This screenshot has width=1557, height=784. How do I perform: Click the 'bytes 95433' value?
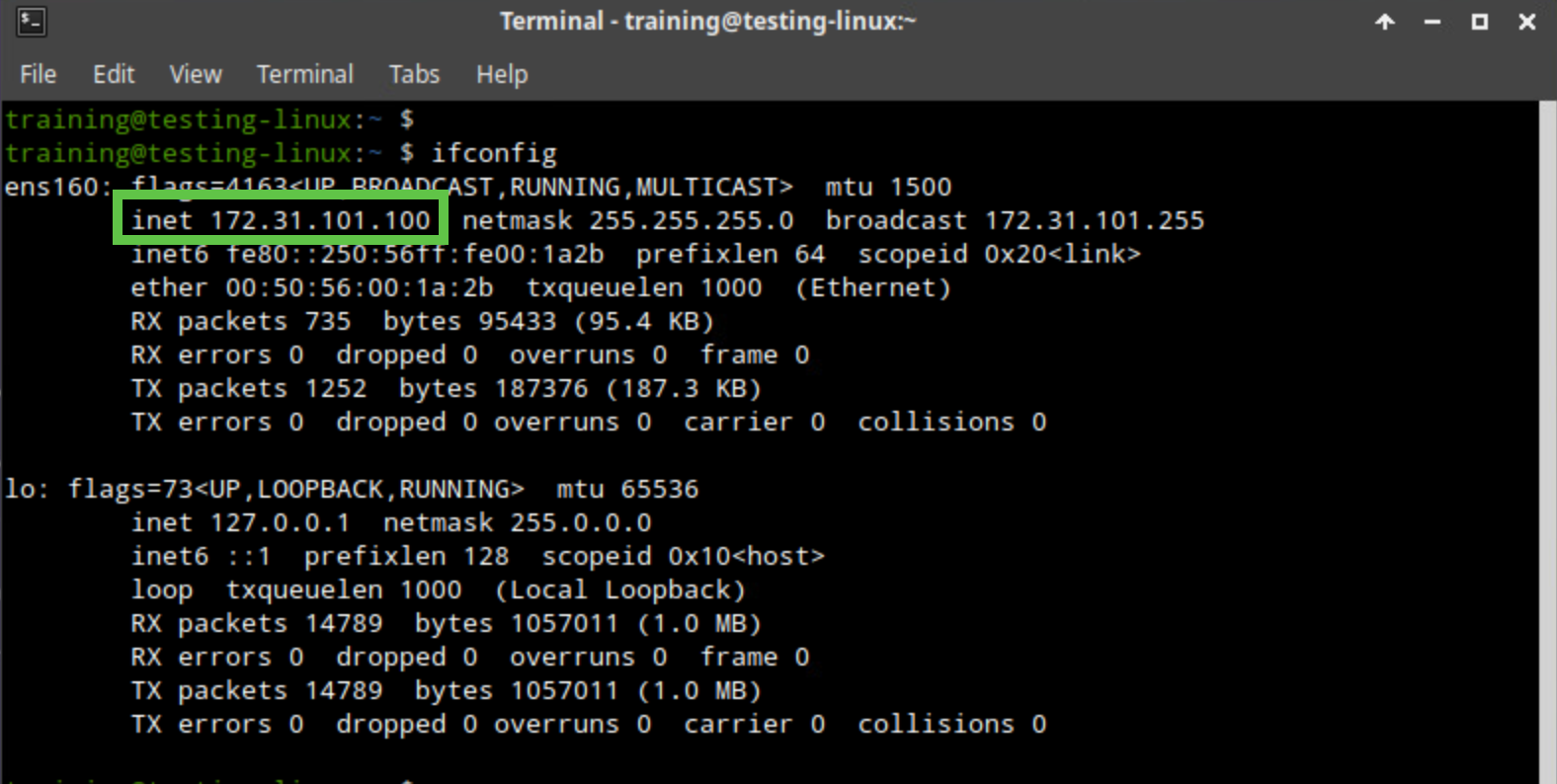coord(469,321)
